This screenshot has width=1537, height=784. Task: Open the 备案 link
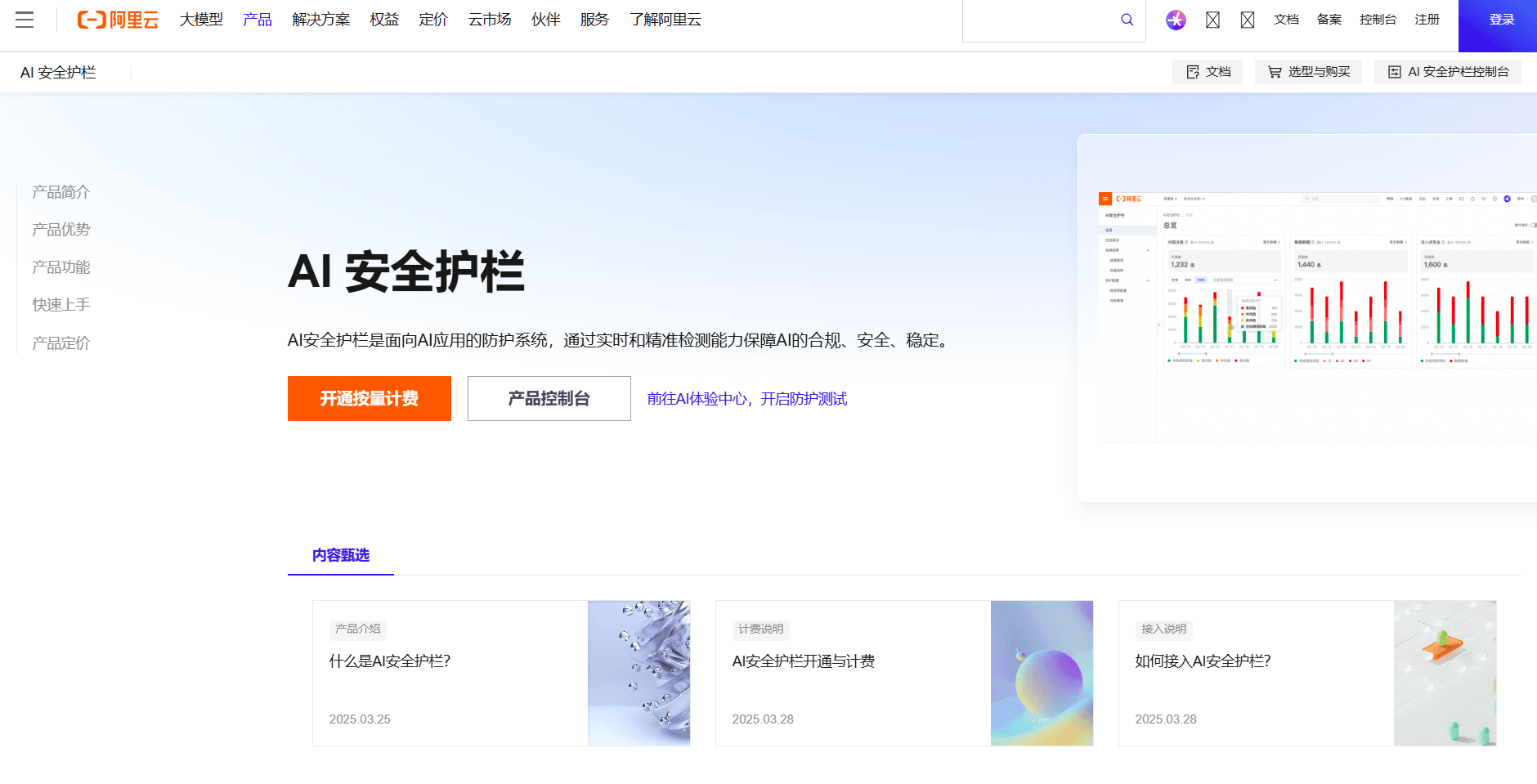(x=1329, y=20)
